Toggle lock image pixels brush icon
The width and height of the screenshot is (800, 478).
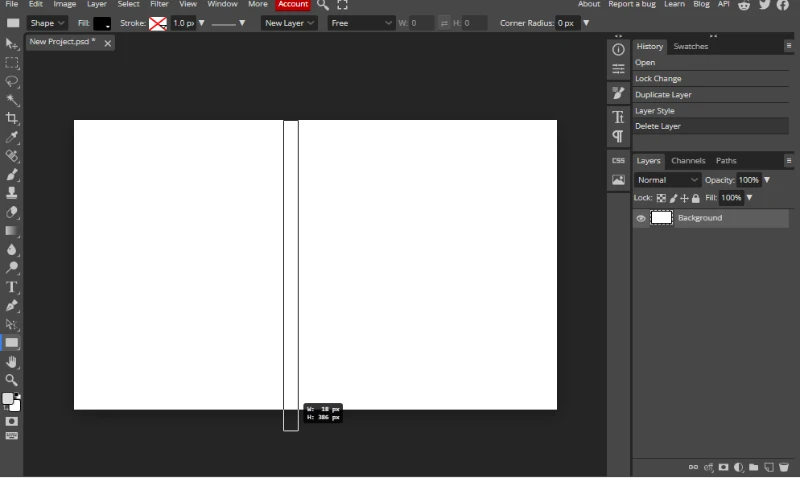click(673, 198)
